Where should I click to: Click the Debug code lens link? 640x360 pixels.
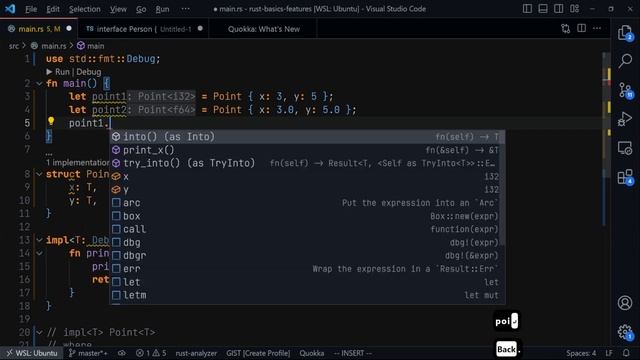pyautogui.click(x=89, y=72)
